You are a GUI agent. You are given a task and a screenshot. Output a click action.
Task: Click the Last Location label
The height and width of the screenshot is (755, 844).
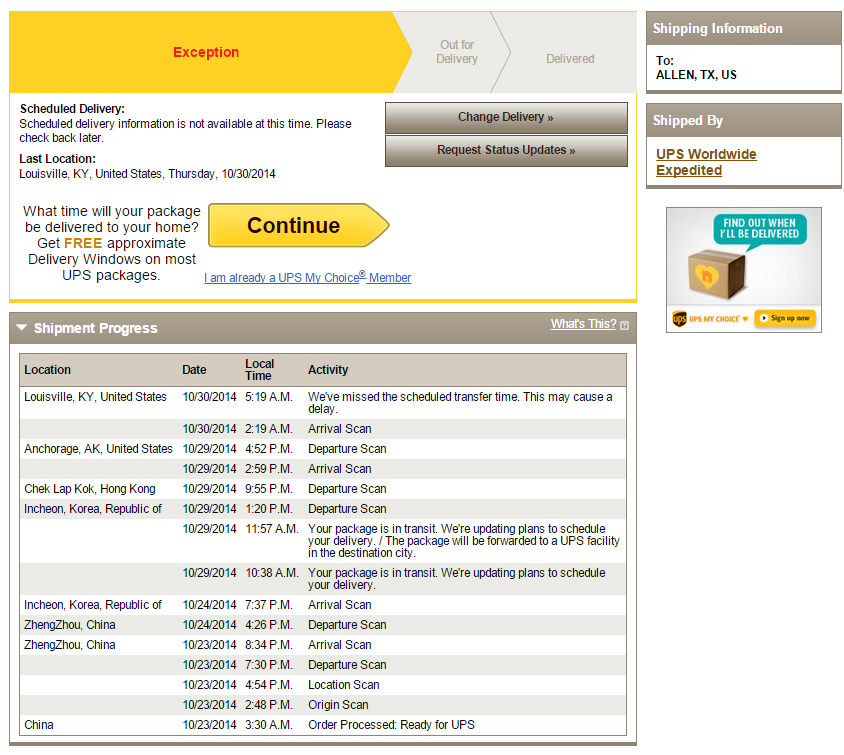point(58,159)
